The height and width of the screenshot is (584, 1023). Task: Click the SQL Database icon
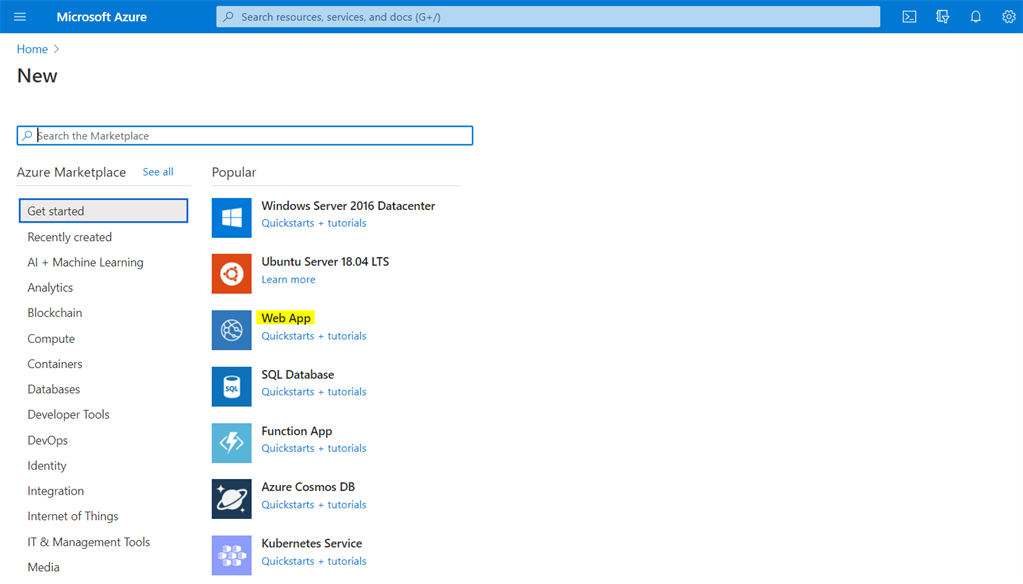232,387
